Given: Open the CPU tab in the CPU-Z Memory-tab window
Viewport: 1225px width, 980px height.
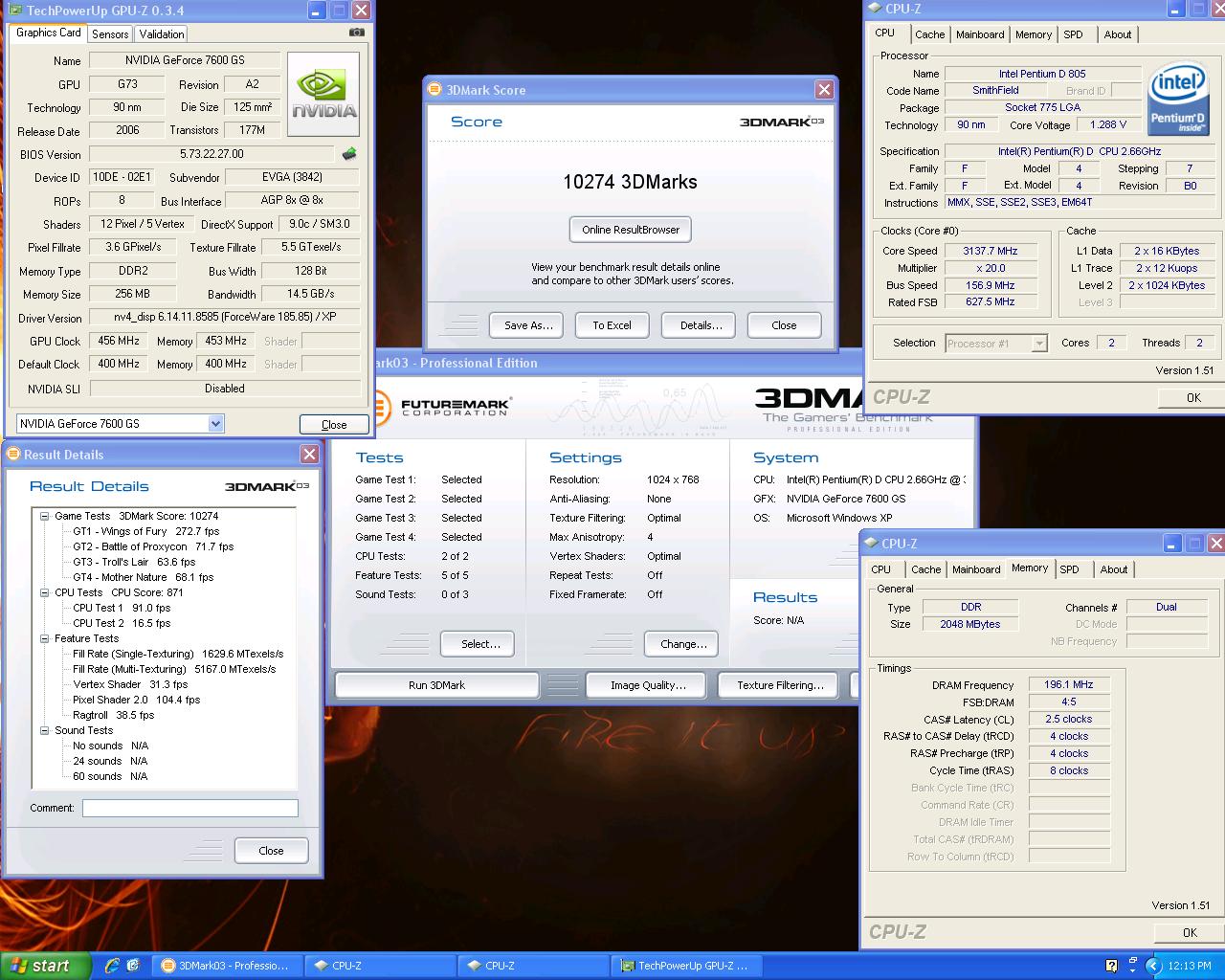Looking at the screenshot, I should (881, 569).
